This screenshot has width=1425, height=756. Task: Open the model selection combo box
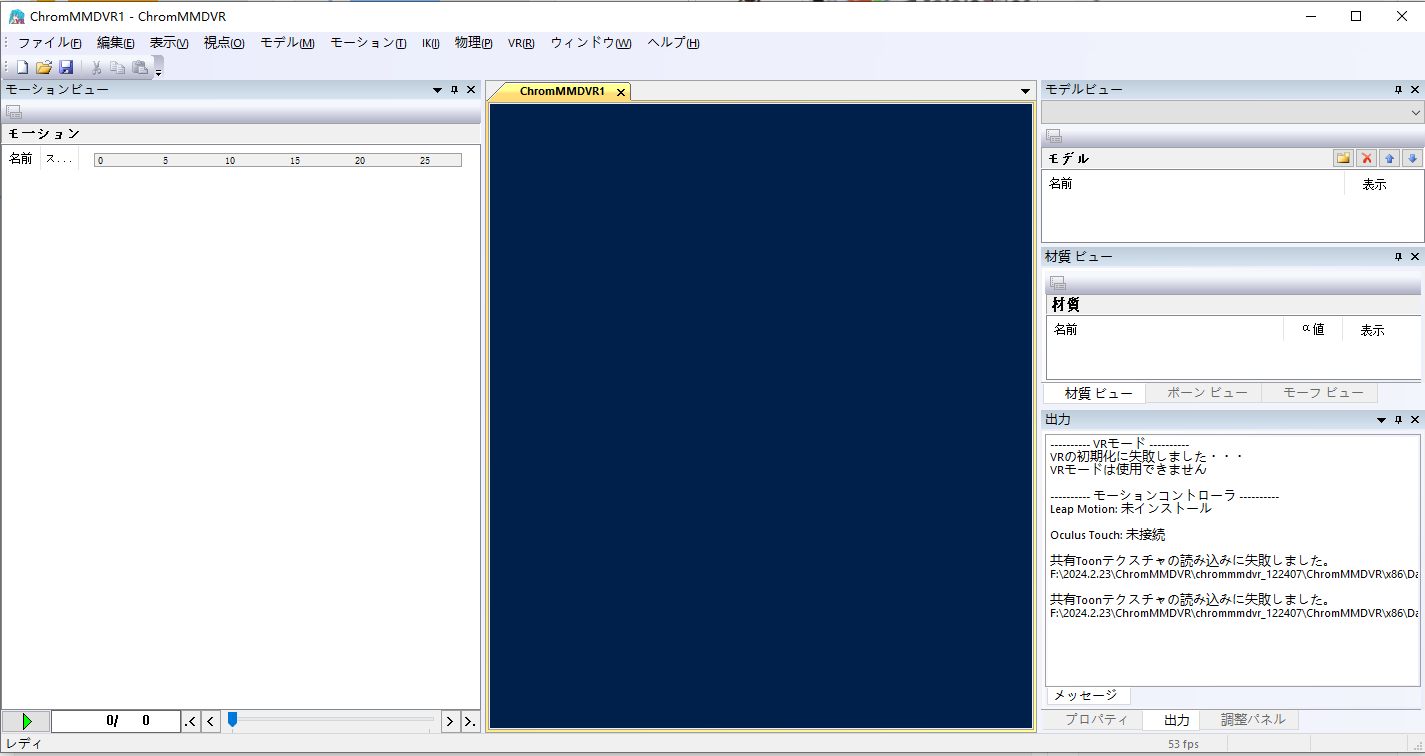pyautogui.click(x=1233, y=112)
